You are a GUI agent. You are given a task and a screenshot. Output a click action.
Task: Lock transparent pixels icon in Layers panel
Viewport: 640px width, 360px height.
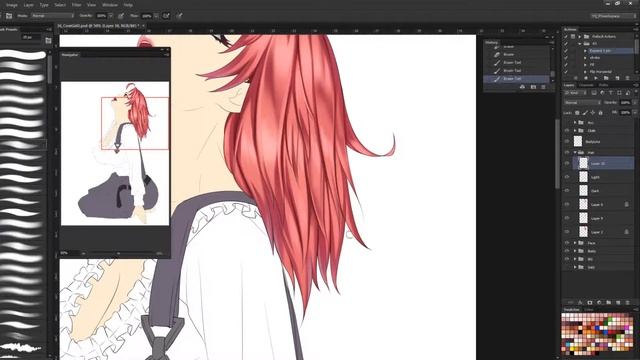[577, 113]
